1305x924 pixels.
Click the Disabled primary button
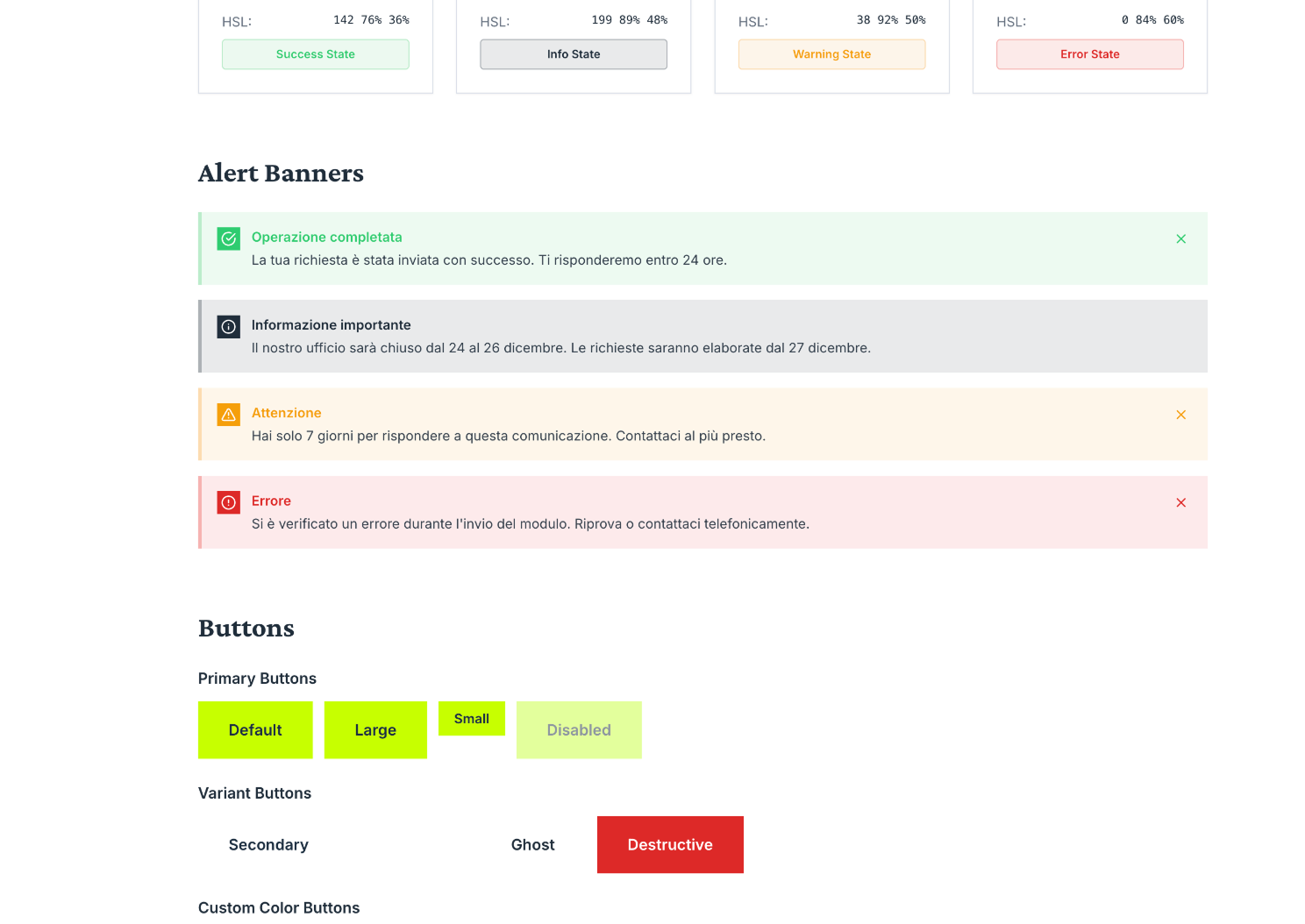coord(579,730)
